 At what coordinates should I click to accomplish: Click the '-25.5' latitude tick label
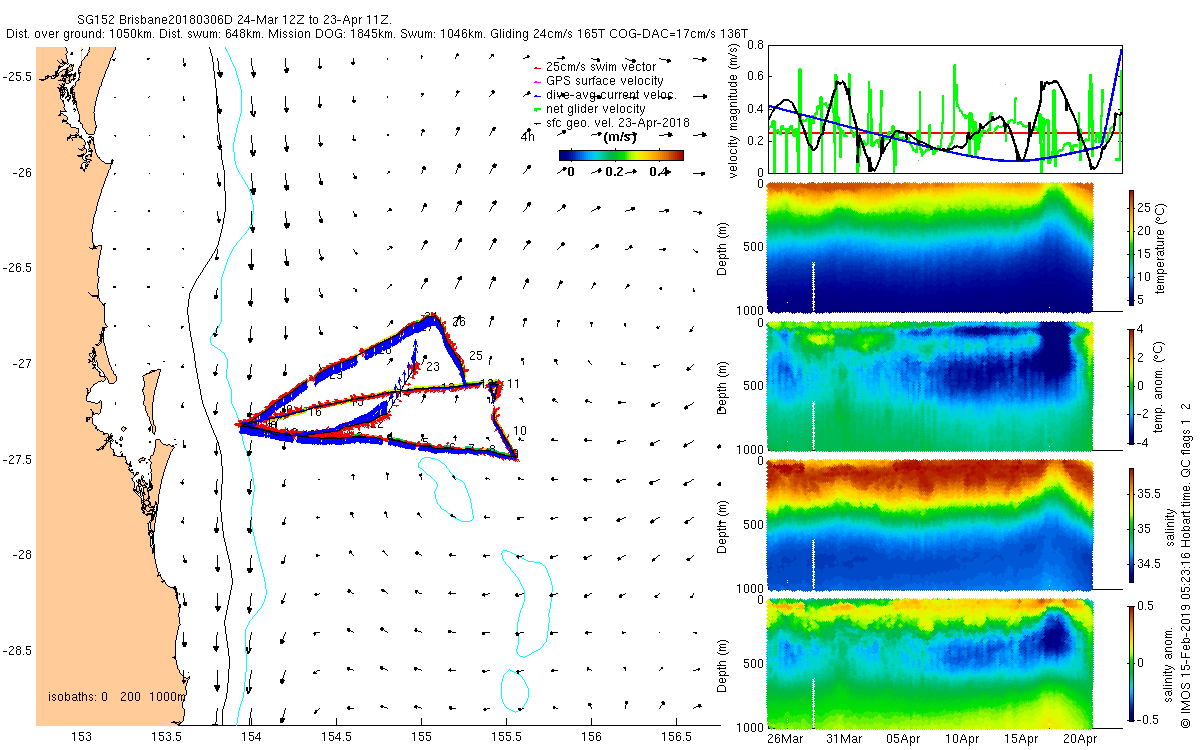coord(17,77)
